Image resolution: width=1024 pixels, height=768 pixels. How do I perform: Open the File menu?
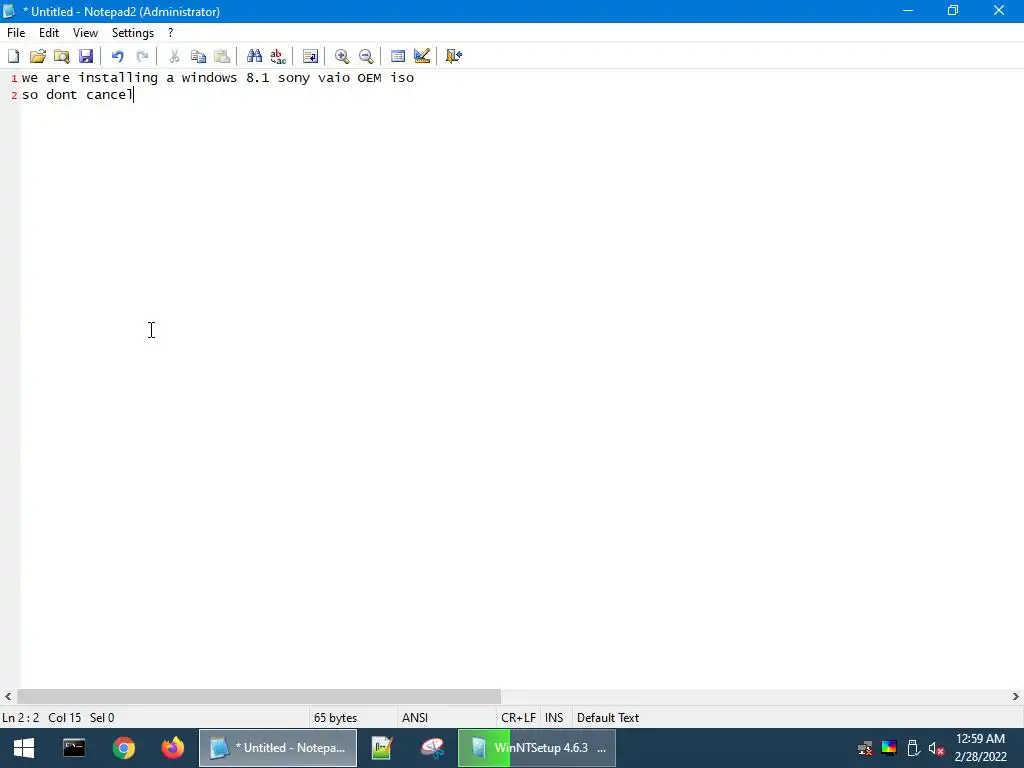[x=16, y=33]
